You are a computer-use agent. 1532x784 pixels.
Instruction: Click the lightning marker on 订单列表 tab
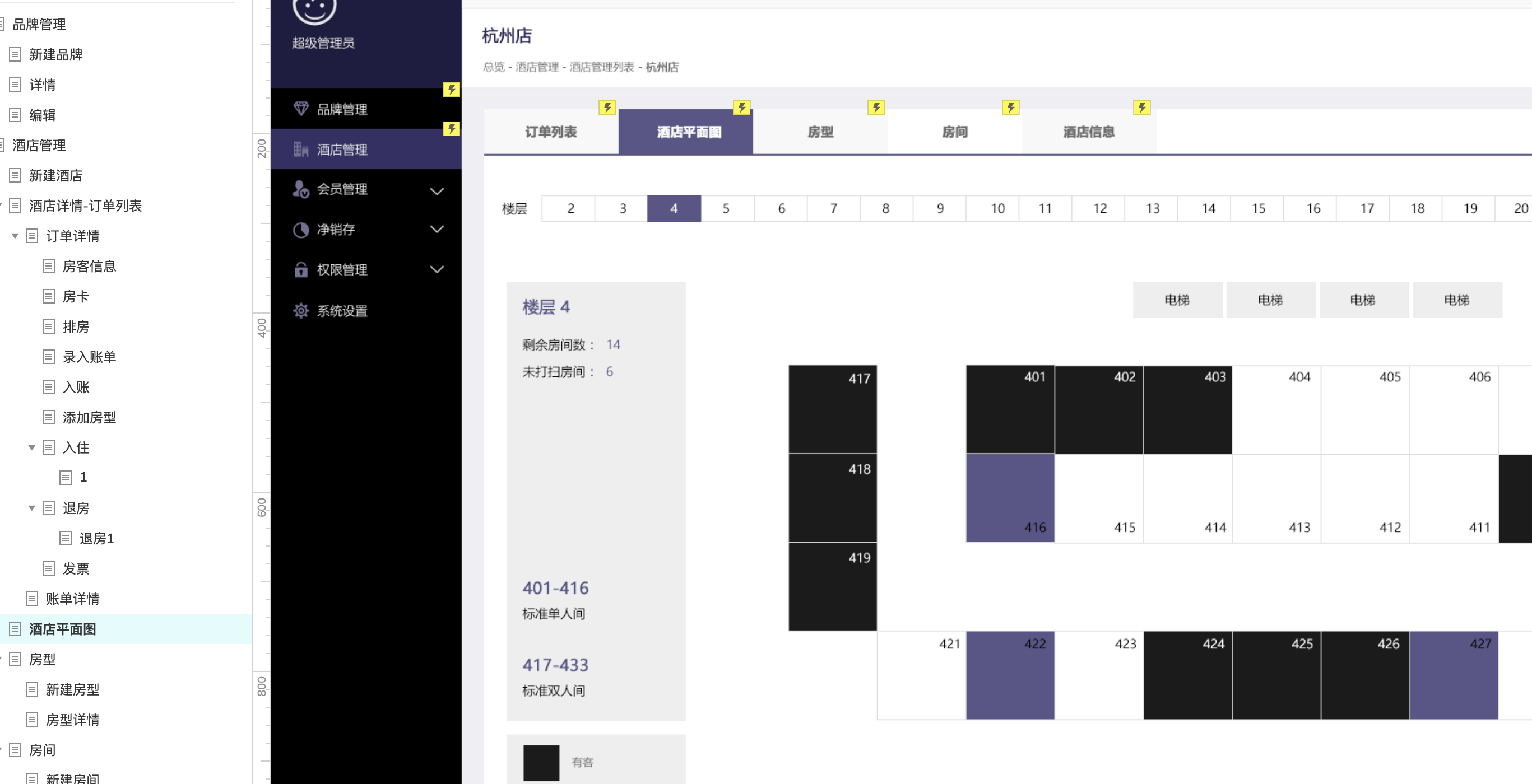pyautogui.click(x=607, y=108)
